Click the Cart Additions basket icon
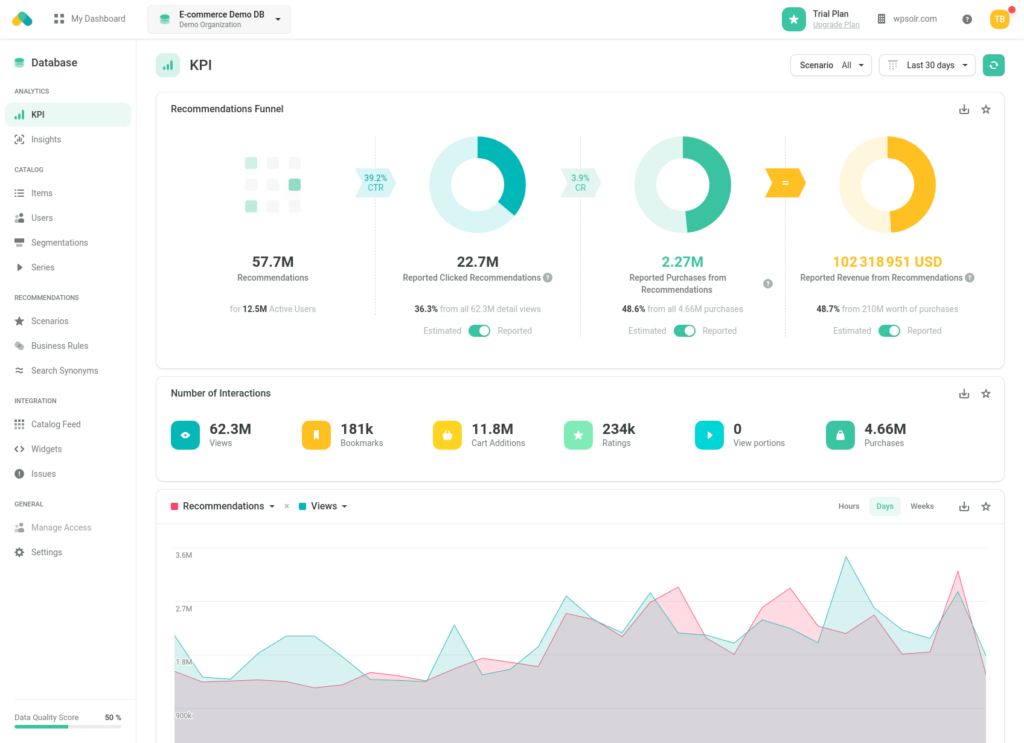Image resolution: width=1024 pixels, height=743 pixels. tap(447, 435)
